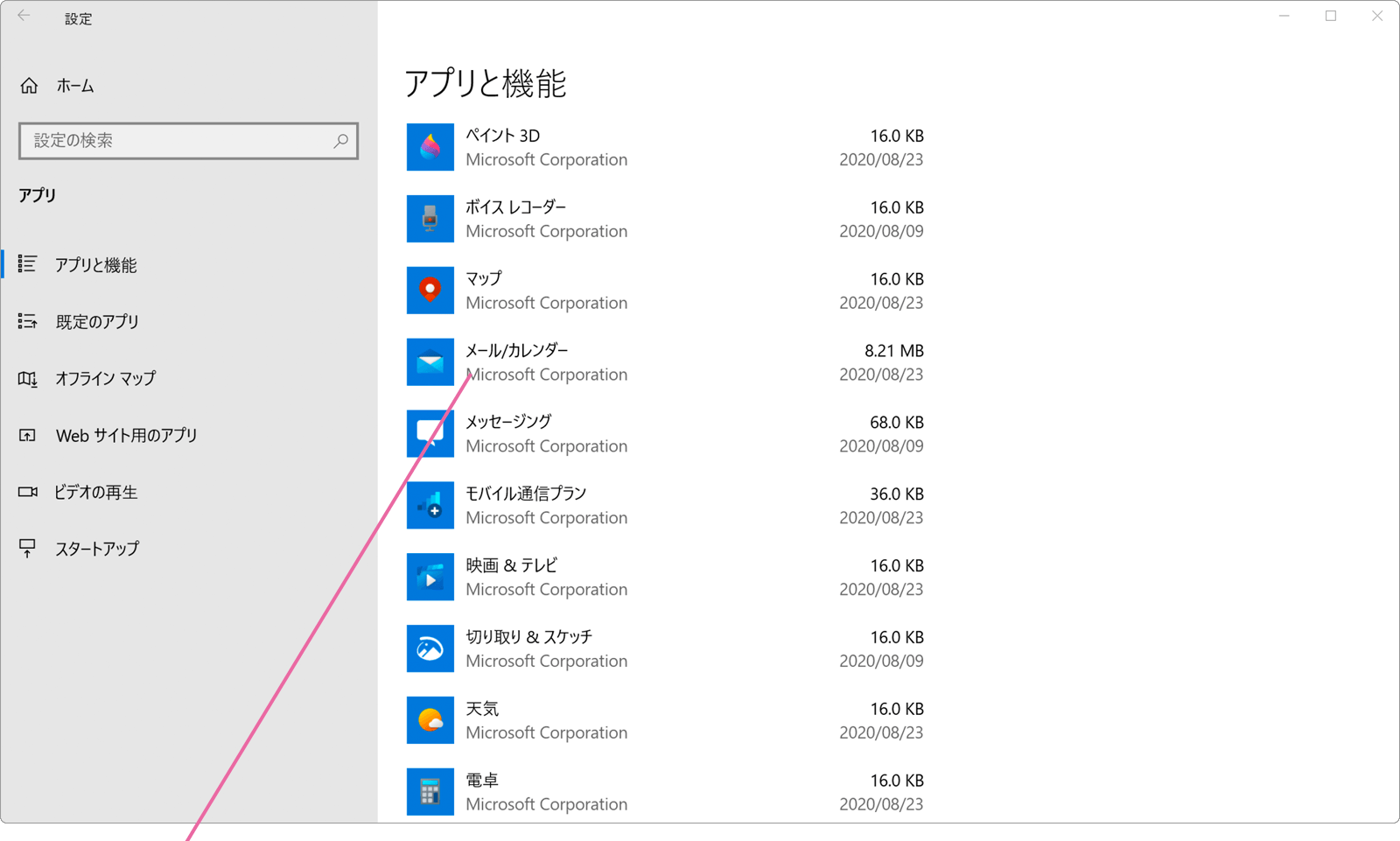1400x841 pixels.
Task: Minimize the 設定 window
Action: click(x=1284, y=16)
